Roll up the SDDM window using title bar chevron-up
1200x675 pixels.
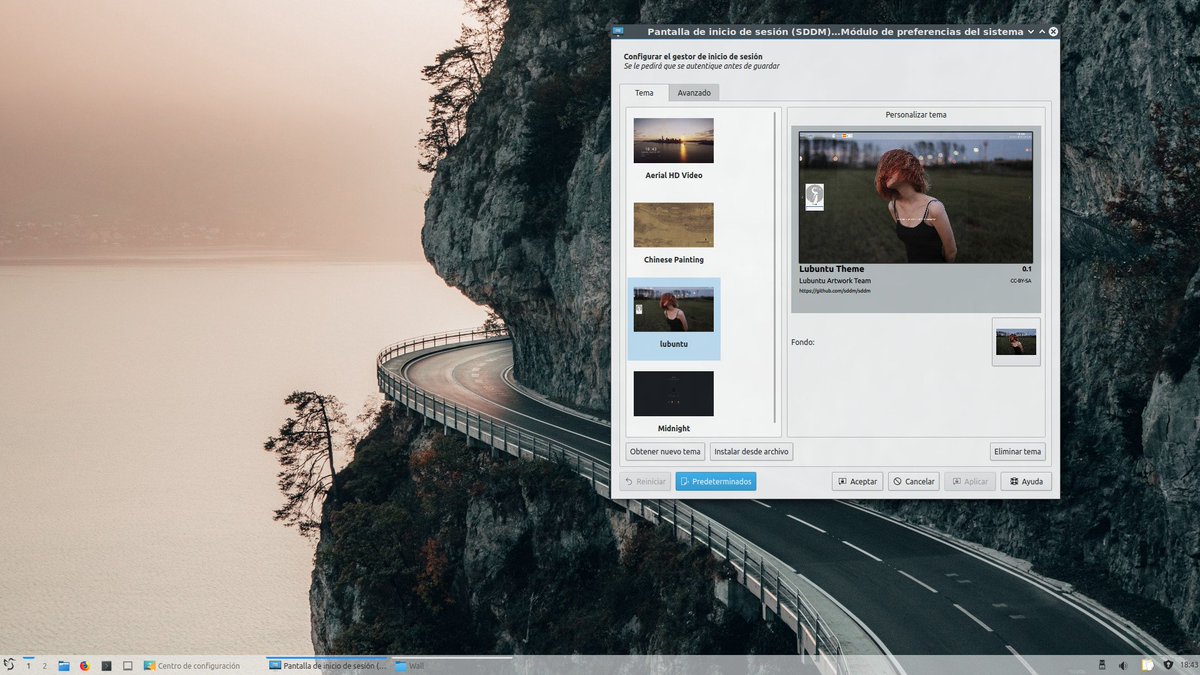pyautogui.click(x=1042, y=31)
